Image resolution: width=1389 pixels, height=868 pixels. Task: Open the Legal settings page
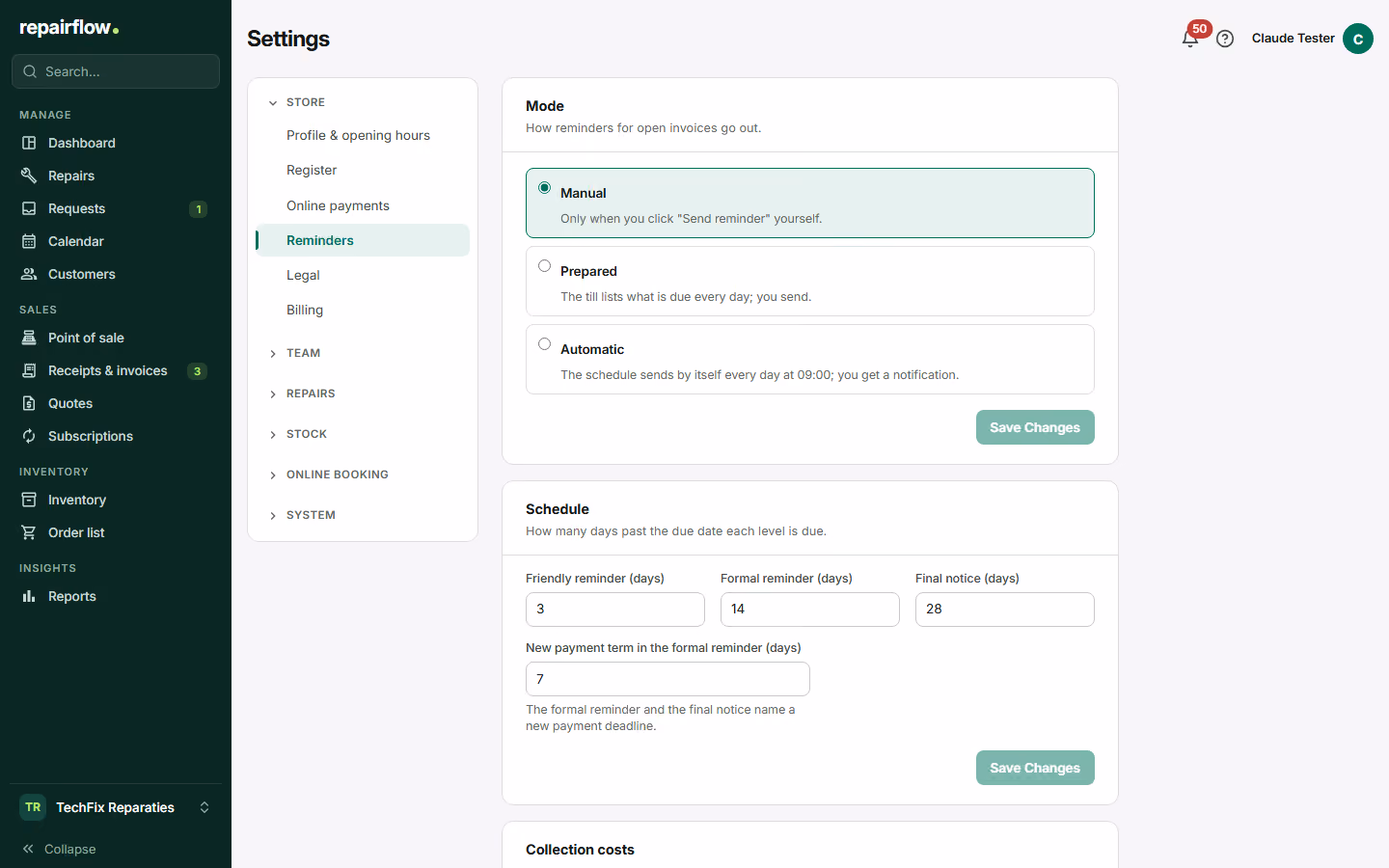363,275
